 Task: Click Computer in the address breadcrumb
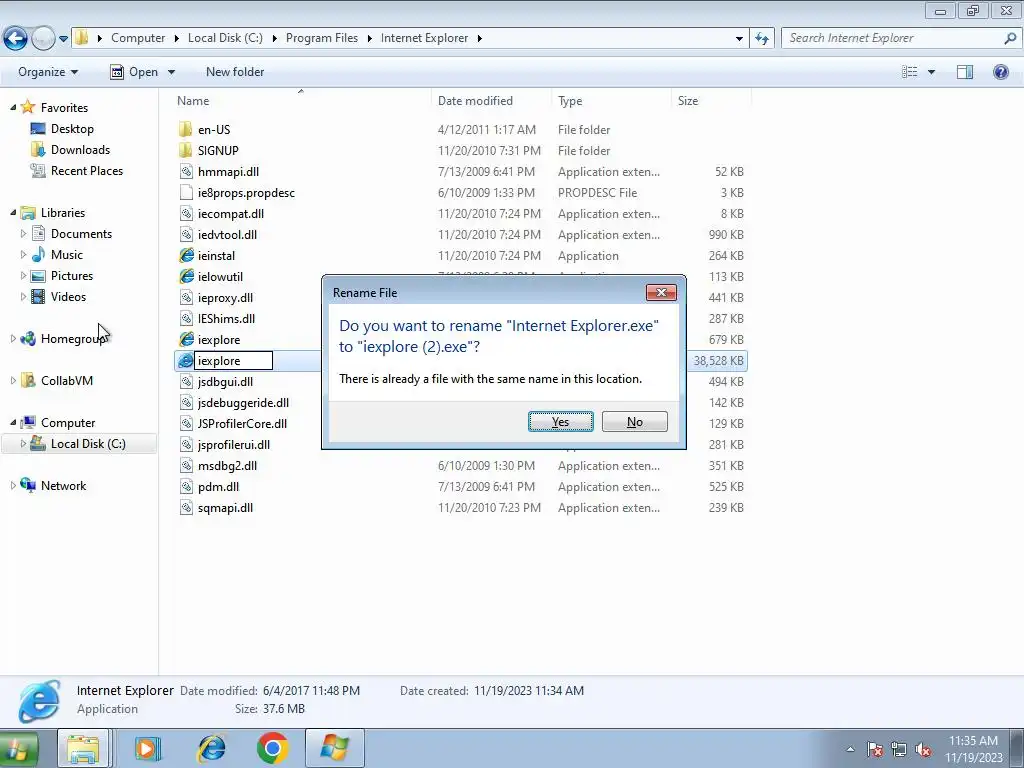pyautogui.click(x=138, y=38)
